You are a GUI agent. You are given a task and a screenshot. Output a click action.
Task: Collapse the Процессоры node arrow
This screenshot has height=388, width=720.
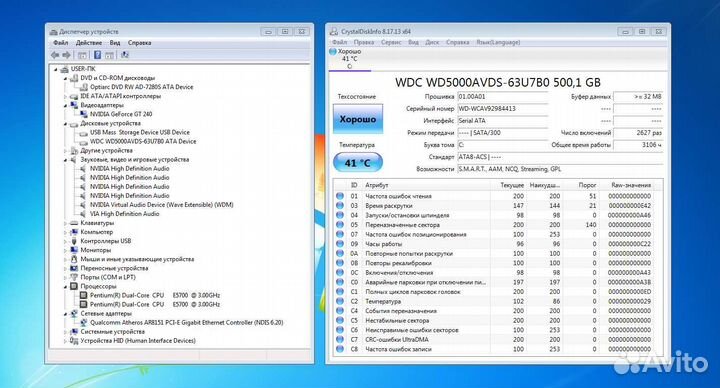pyautogui.click(x=65, y=287)
